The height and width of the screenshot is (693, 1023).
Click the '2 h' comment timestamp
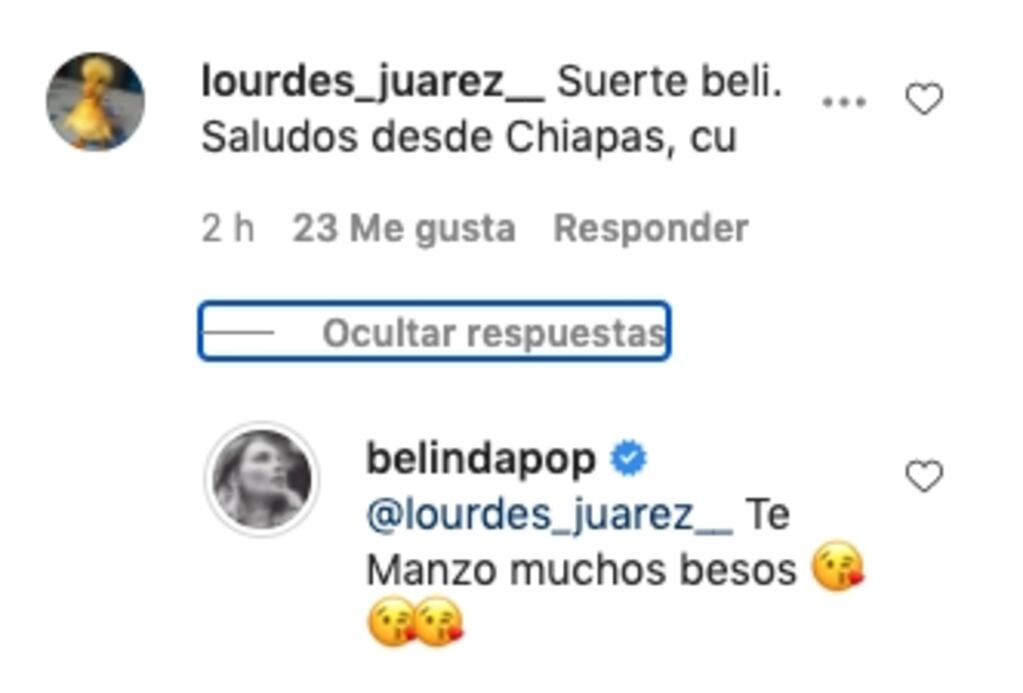click(x=228, y=228)
